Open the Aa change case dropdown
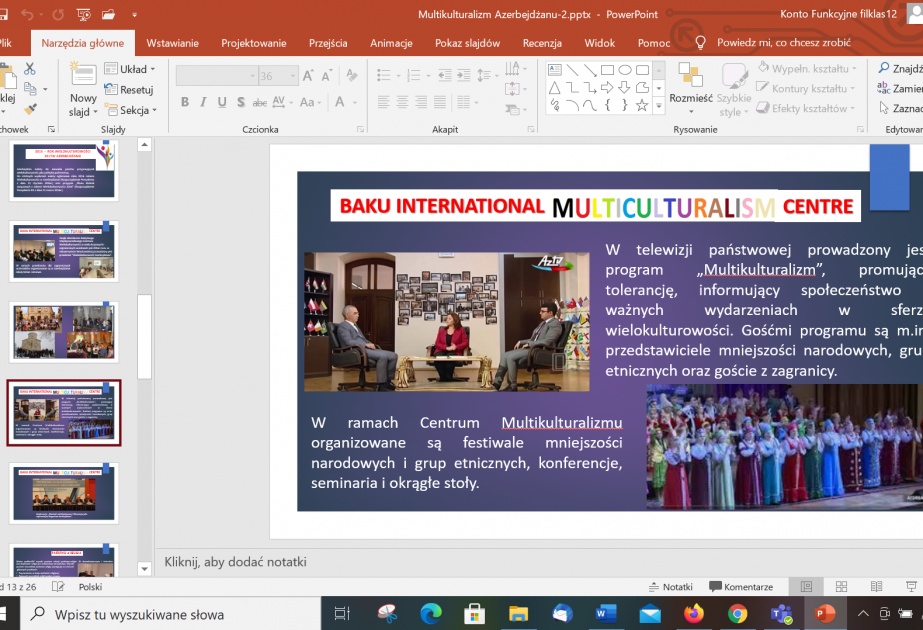 tap(310, 102)
